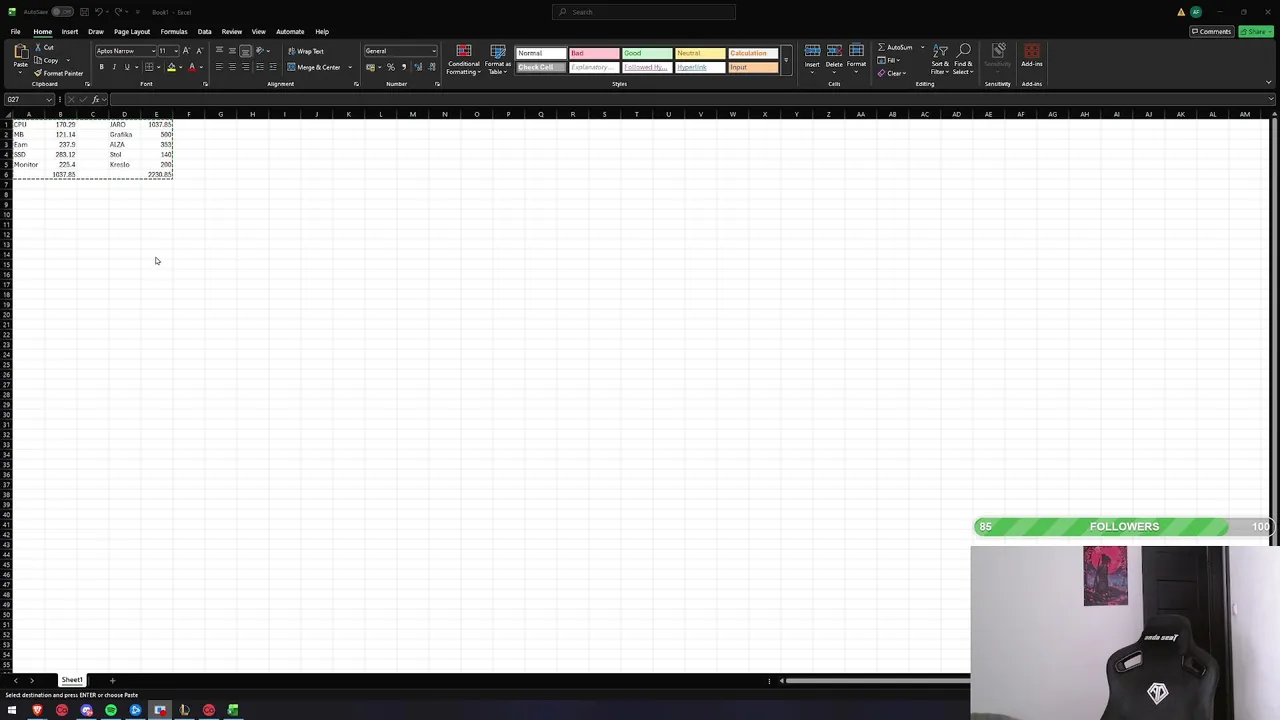Expand the cell styles gallery
This screenshot has height=720, width=1280.
786,61
